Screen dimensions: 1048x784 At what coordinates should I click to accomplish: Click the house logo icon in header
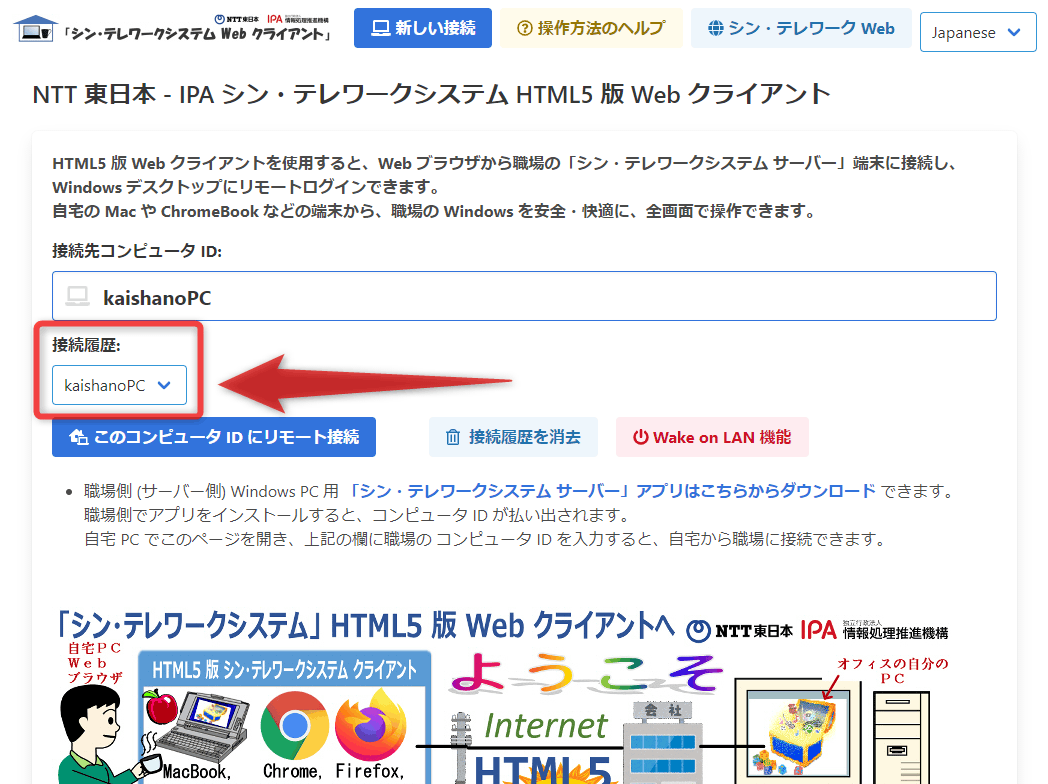(35, 29)
